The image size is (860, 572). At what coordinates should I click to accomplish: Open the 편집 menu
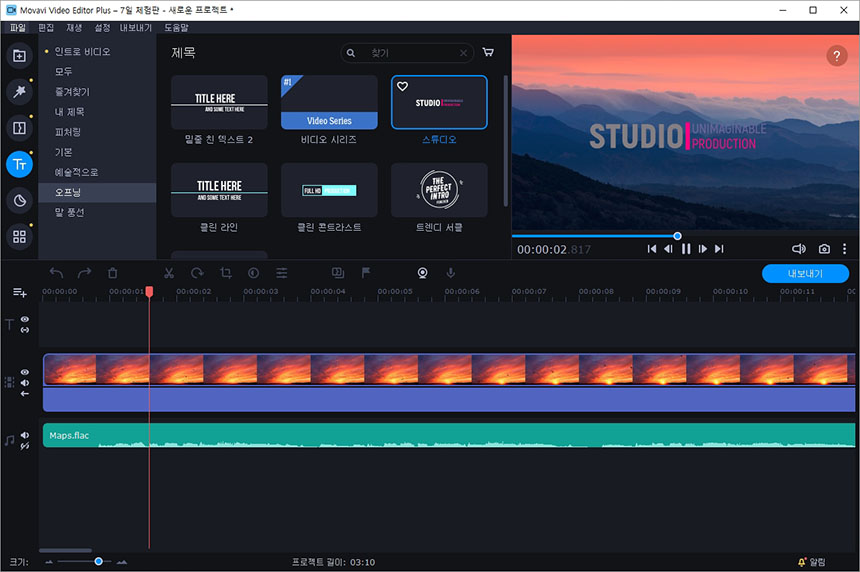pyautogui.click(x=46, y=27)
